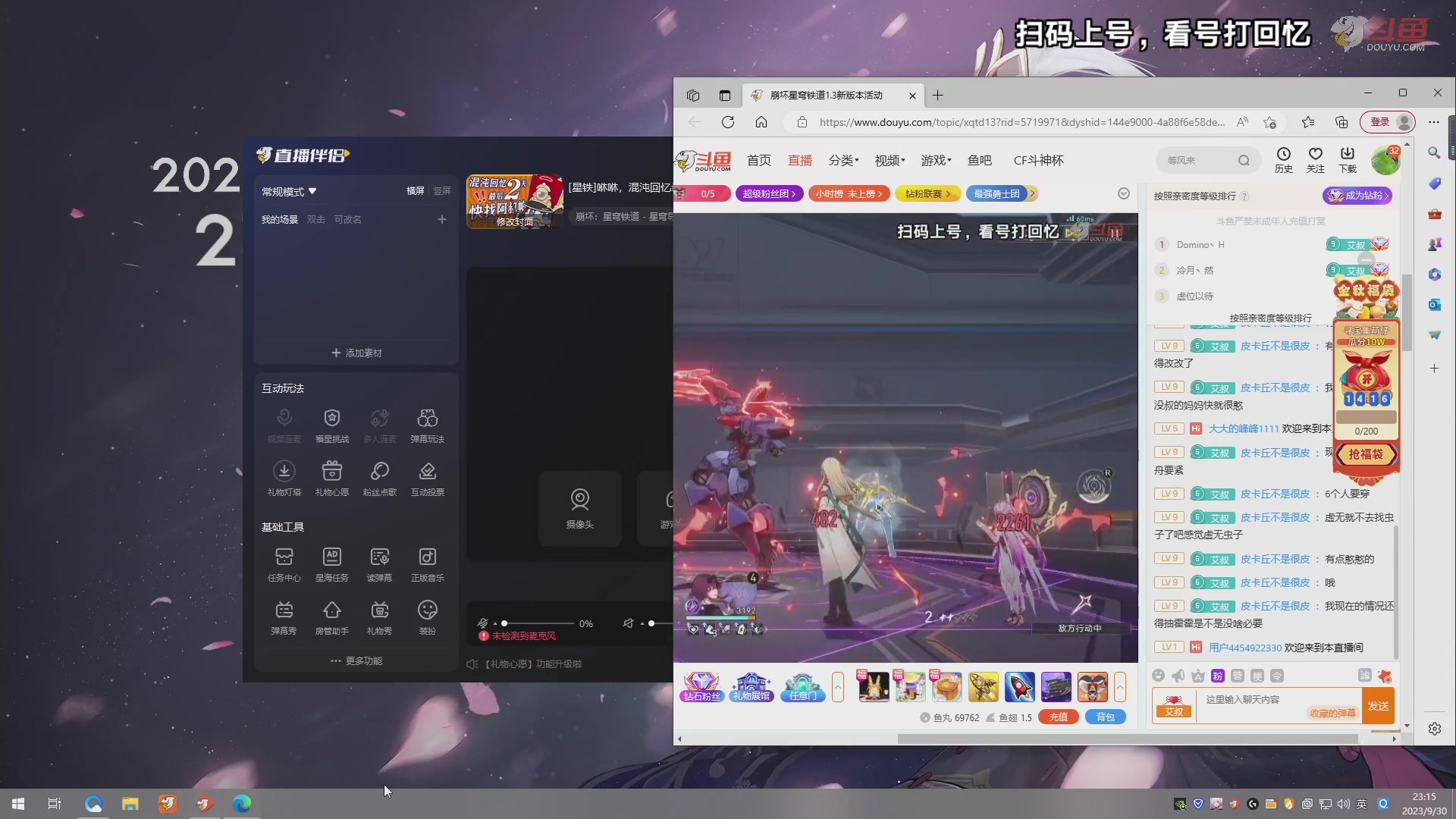Click the 抢福袋 button
The image size is (1456, 819).
click(1366, 454)
